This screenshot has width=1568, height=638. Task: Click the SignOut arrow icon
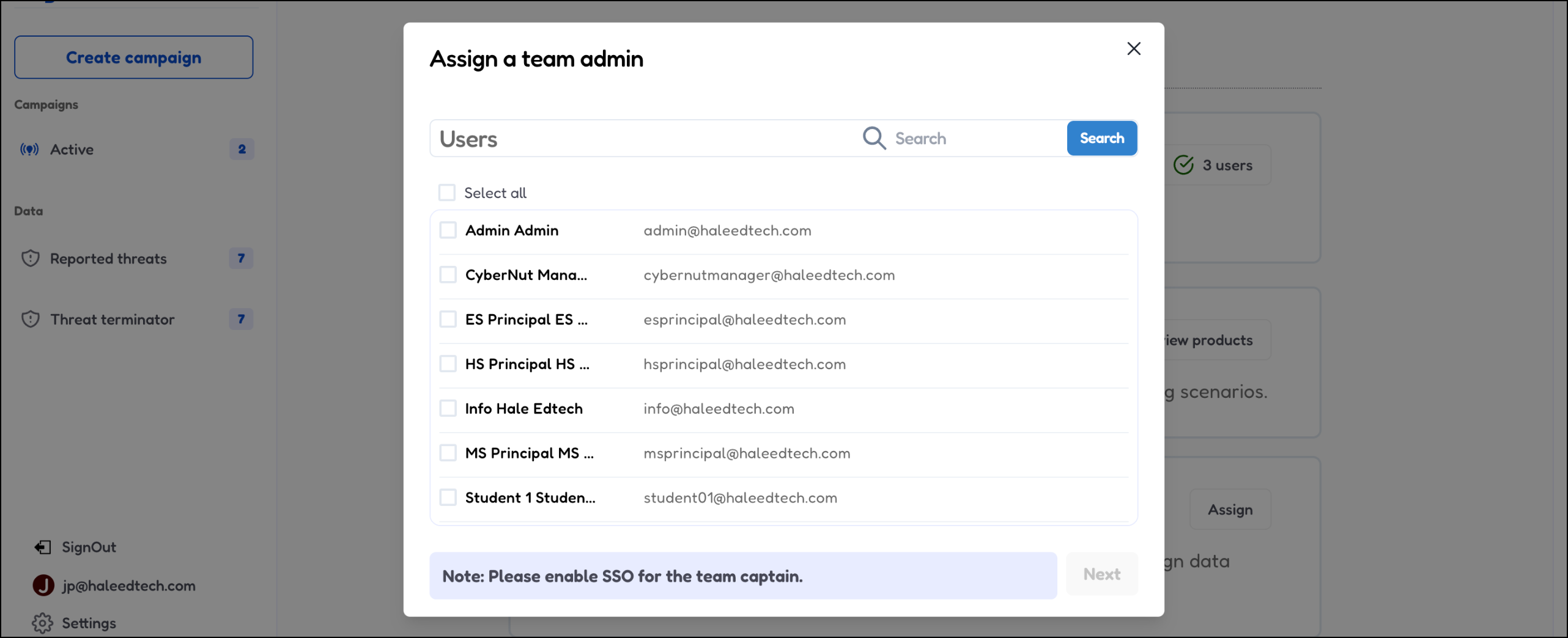pos(43,547)
